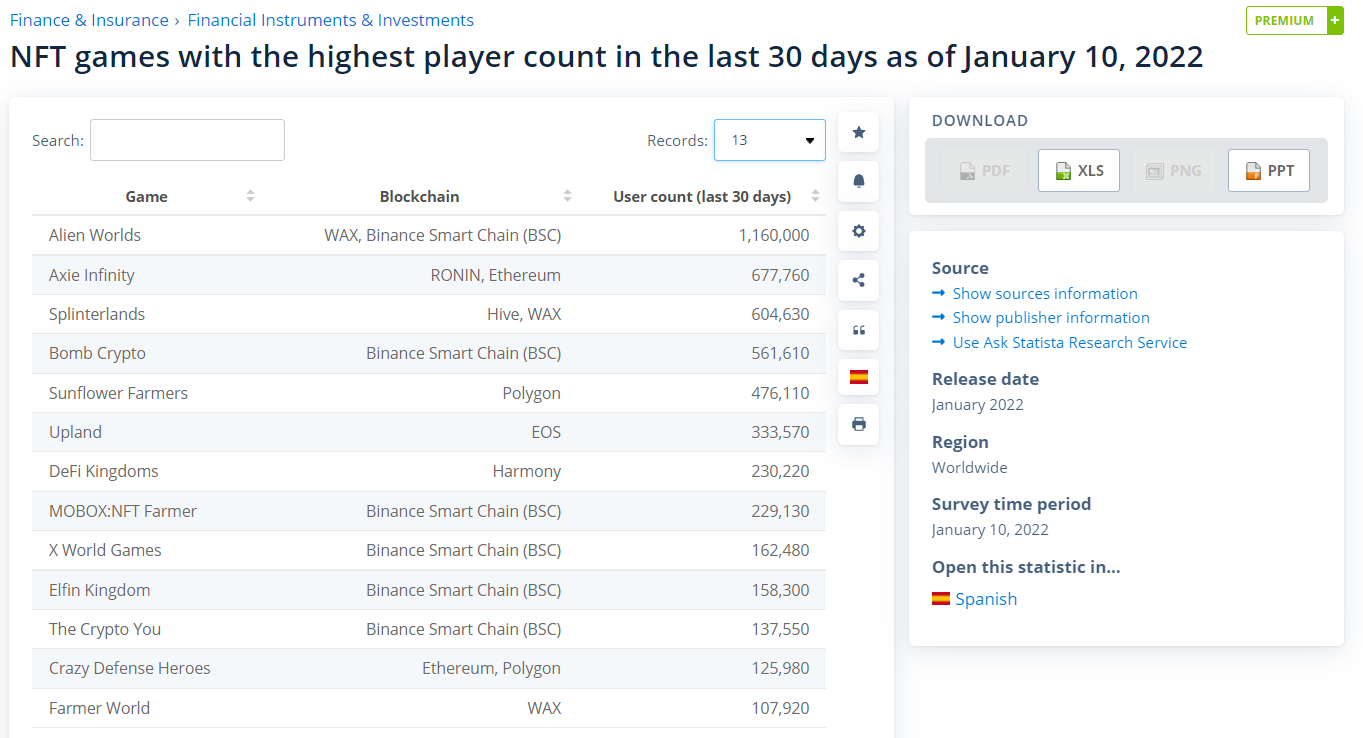Click the 125,980 user count value

780,668
